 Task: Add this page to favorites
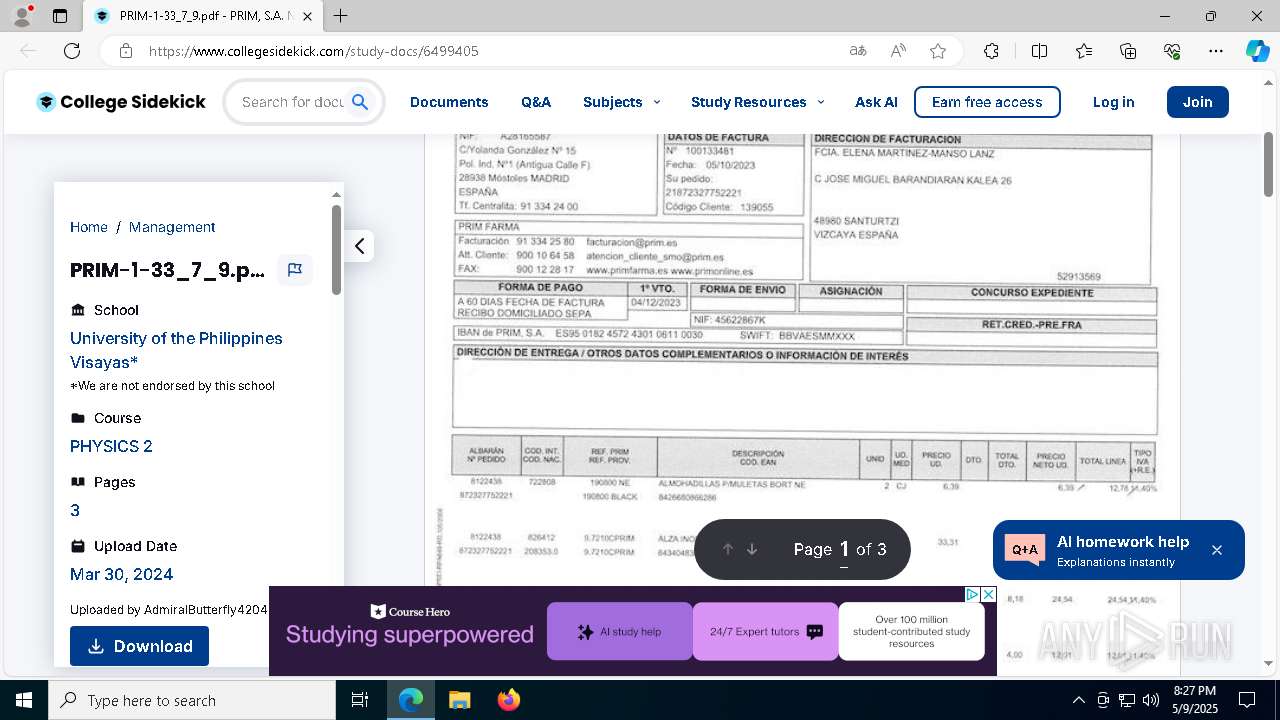938,51
